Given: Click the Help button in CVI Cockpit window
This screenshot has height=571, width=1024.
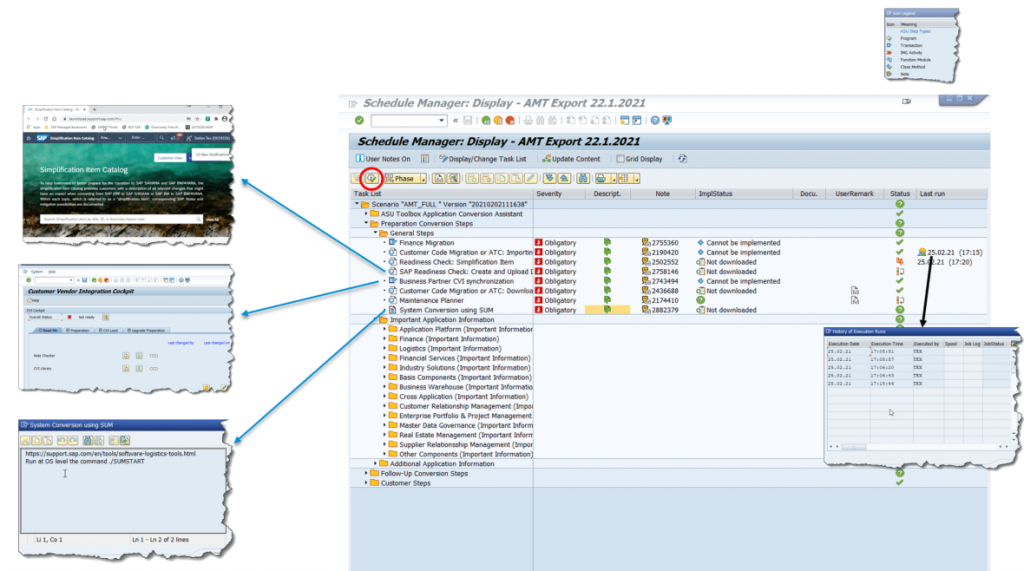Looking at the screenshot, I should pyautogui.click(x=33, y=300).
